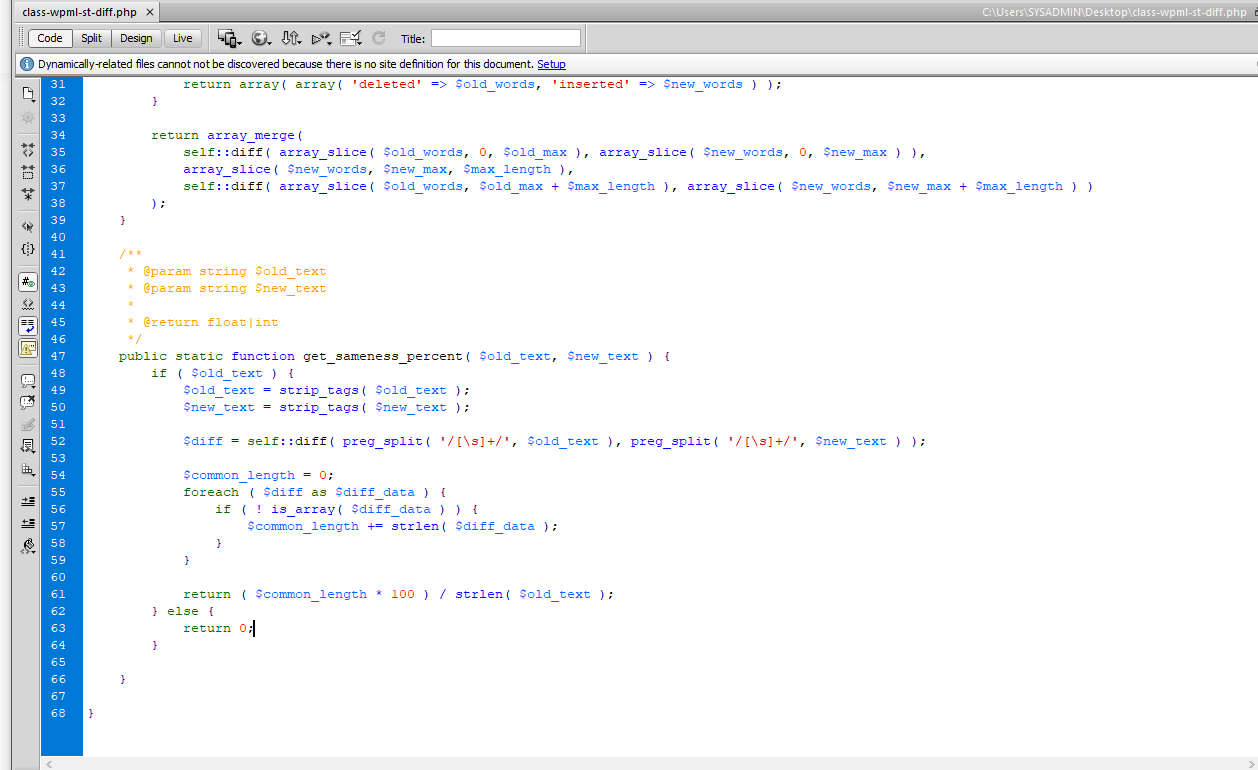This screenshot has width=1258, height=770.
Task: Click the Indent Code icon
Action: (27, 501)
